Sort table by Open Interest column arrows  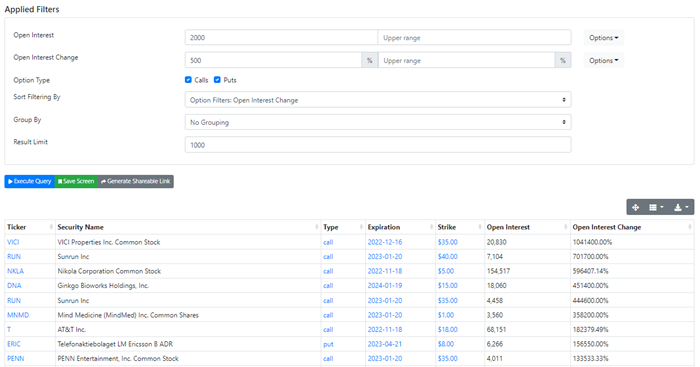click(x=566, y=227)
